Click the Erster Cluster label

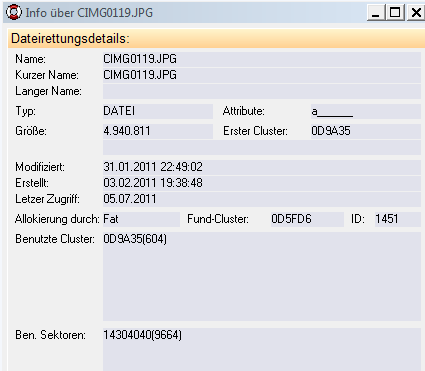point(255,131)
